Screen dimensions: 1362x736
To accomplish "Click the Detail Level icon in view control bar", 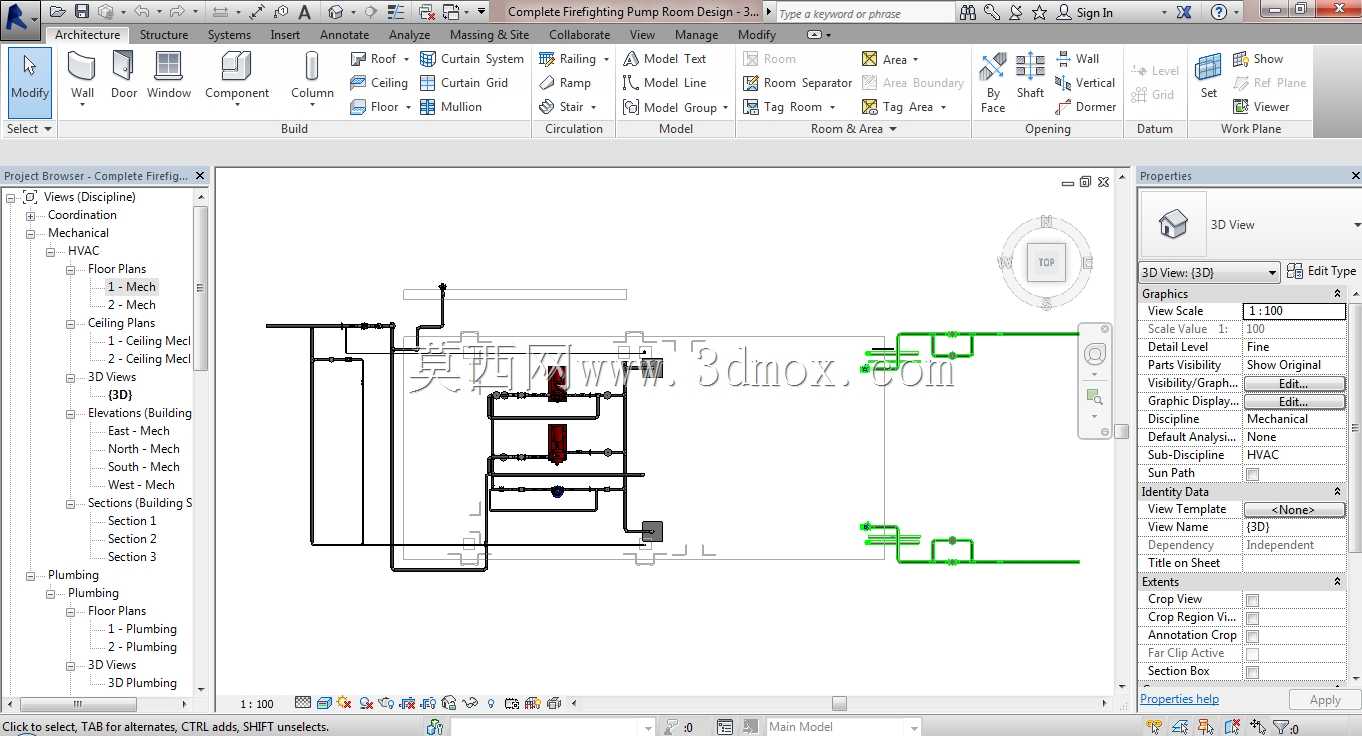I will coord(303,703).
